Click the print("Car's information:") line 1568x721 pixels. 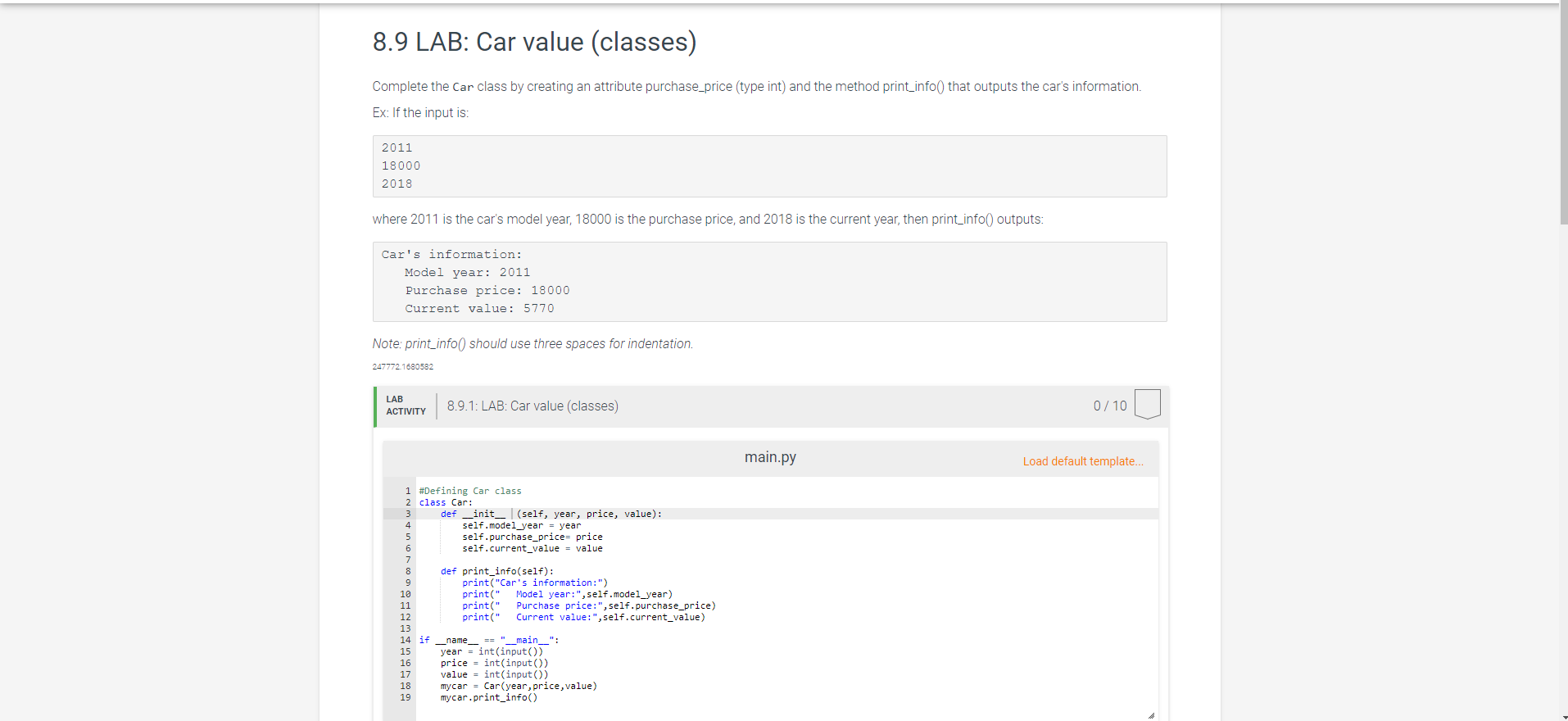(535, 583)
